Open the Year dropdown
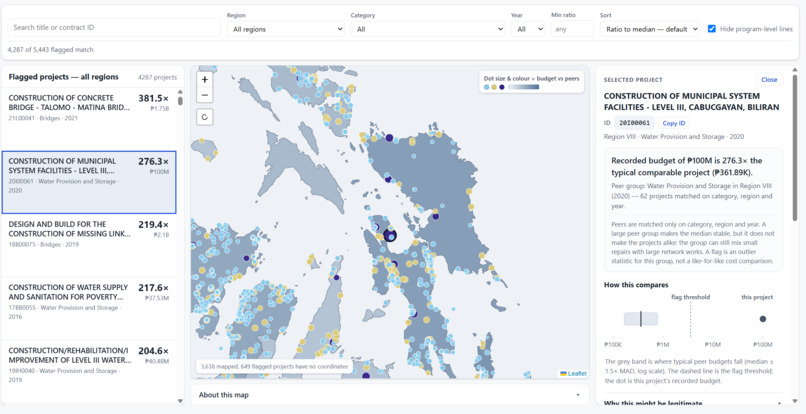Screen dimensions: 806x414 [528, 29]
